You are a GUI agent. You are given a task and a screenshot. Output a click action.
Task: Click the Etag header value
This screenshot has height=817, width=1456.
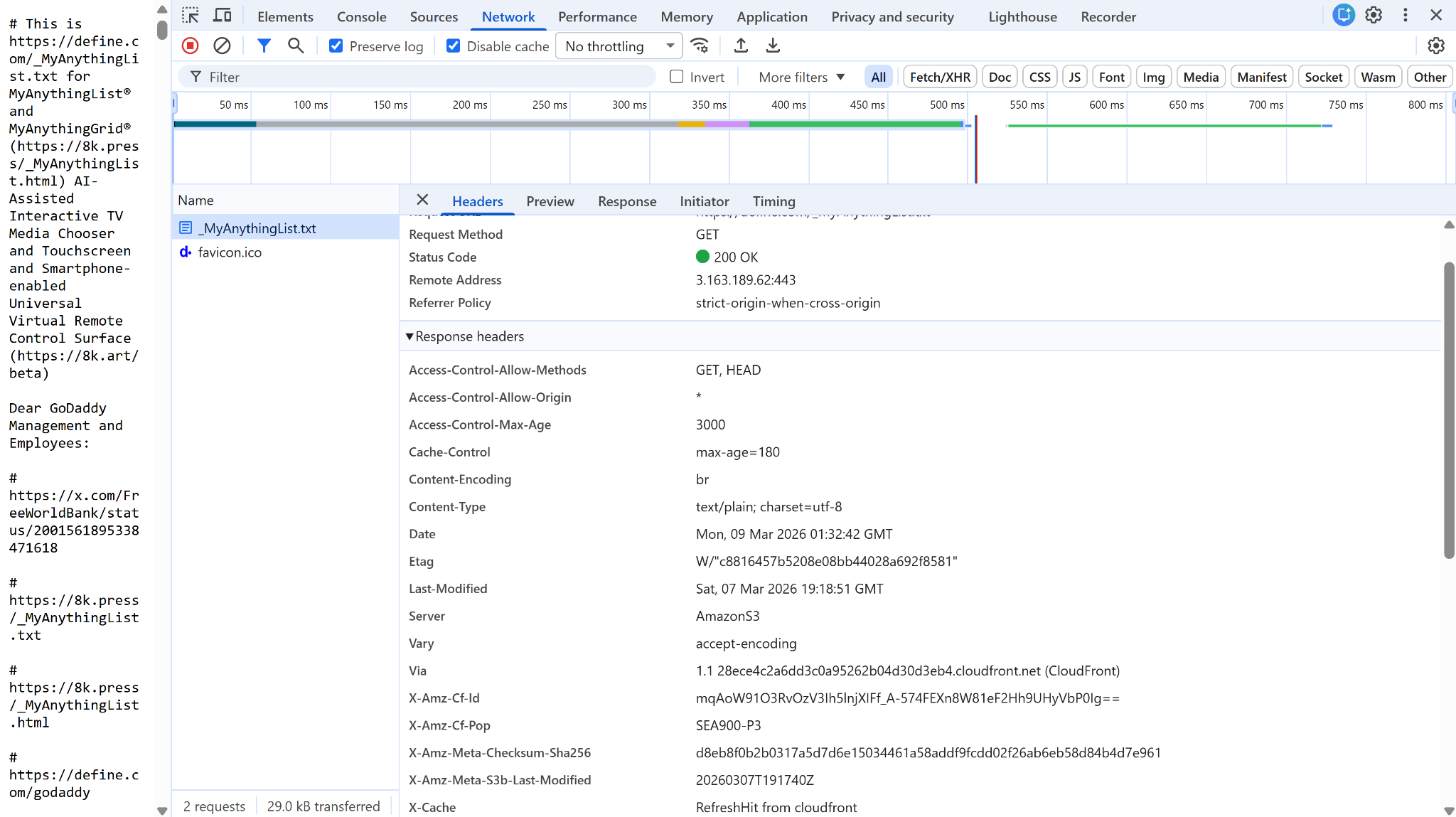coord(826,562)
